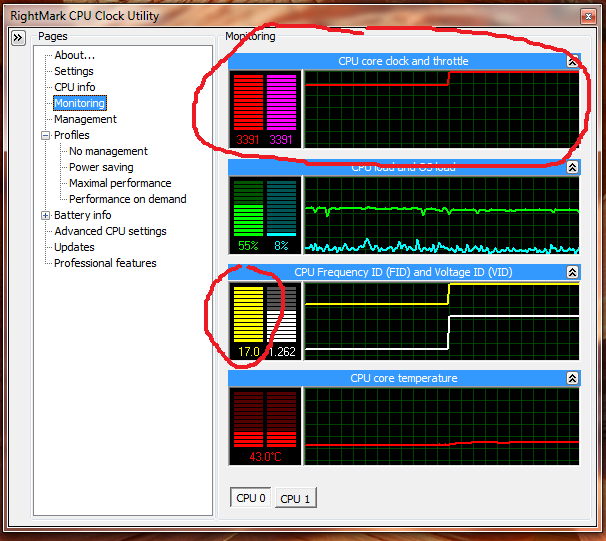Viewport: 606px width, 541px height.
Task: Collapse the CPU core clock and throttle graph
Action: pos(572,61)
